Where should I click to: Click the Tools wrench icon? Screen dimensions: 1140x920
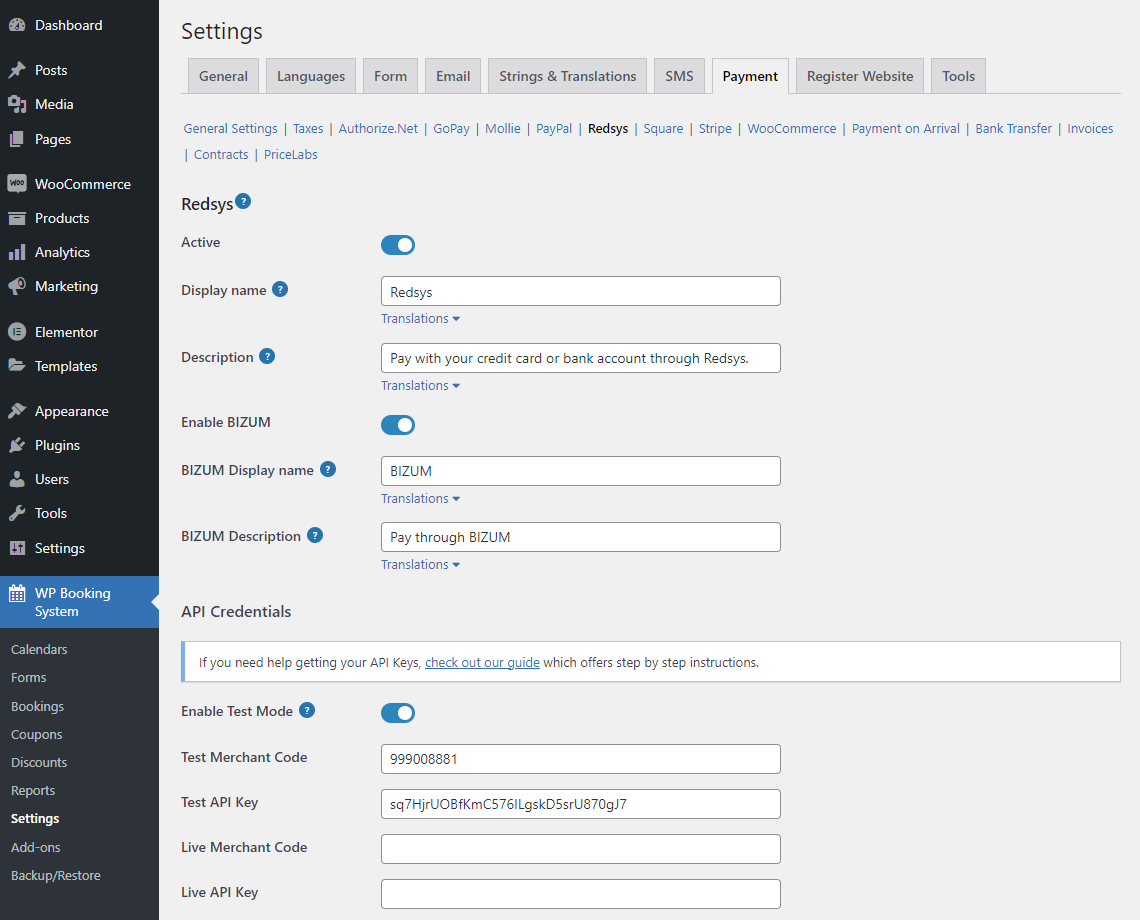click(x=17, y=513)
